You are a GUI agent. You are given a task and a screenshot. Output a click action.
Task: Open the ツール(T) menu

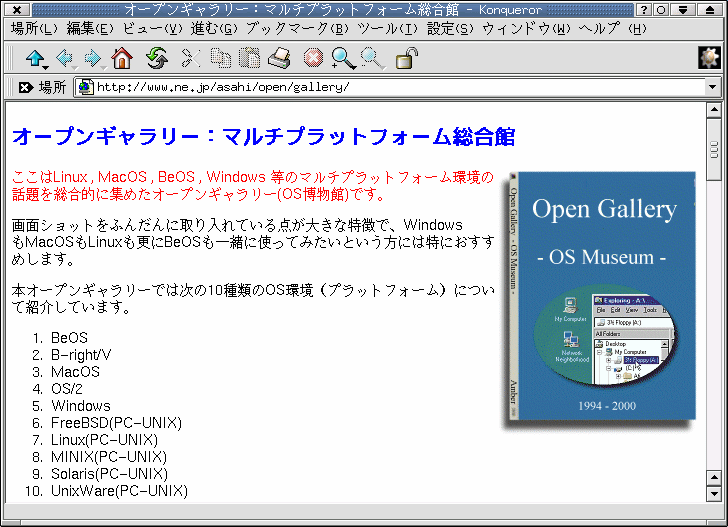coord(387,29)
